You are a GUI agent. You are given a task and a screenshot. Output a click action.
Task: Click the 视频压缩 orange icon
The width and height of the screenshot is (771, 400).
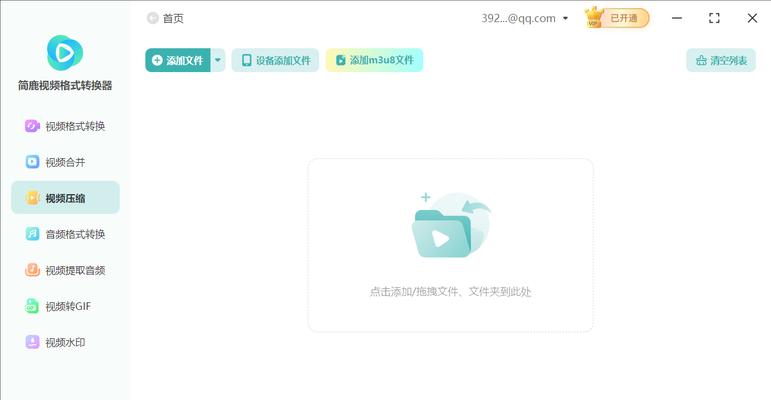pyautogui.click(x=32, y=198)
